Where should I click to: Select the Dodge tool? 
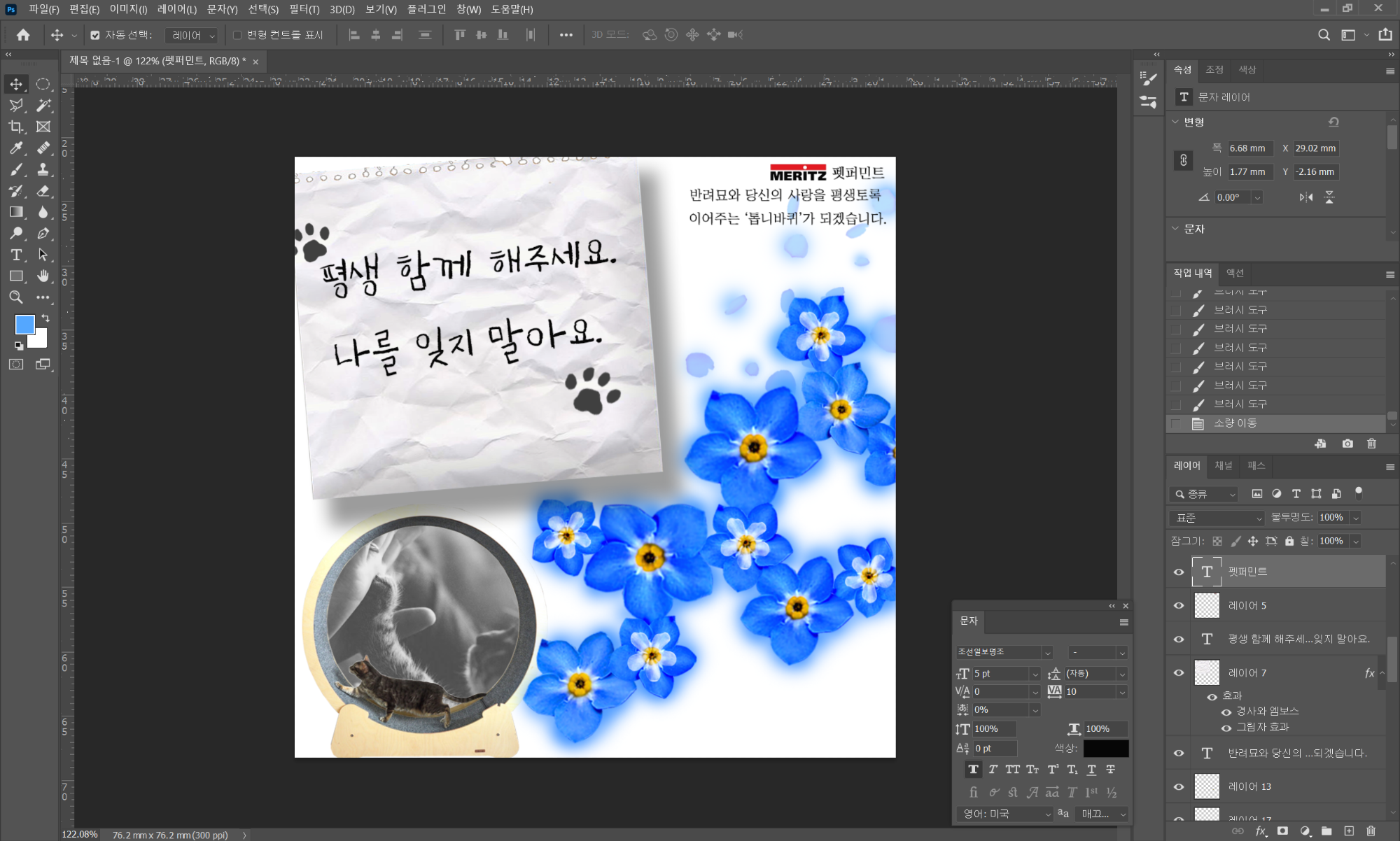point(16,233)
